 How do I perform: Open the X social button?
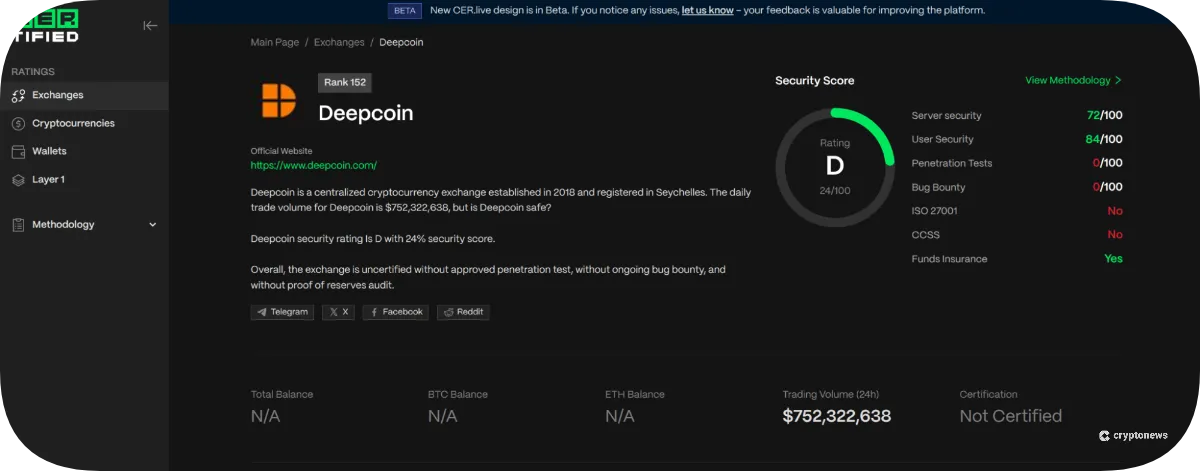[x=338, y=312]
